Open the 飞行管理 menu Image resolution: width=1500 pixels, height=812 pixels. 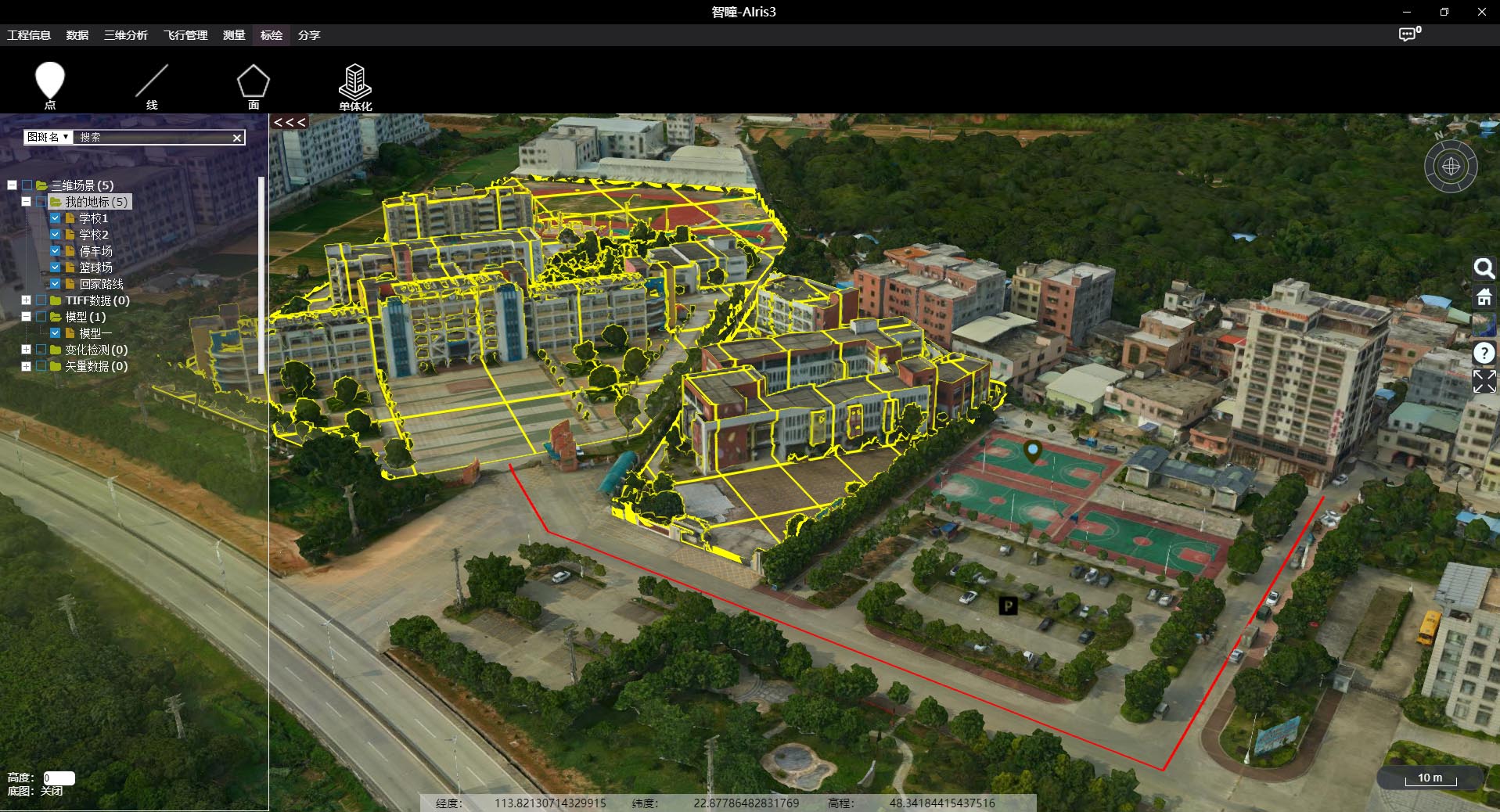pos(185,35)
